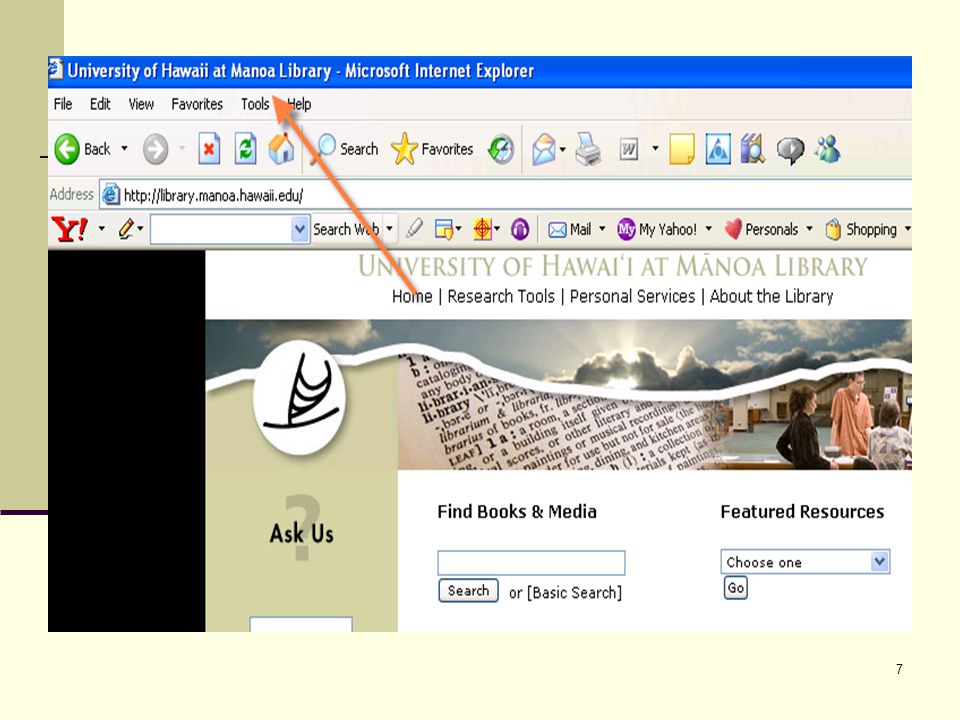Expand the Edit with Word dropdown arrow

[655, 148]
